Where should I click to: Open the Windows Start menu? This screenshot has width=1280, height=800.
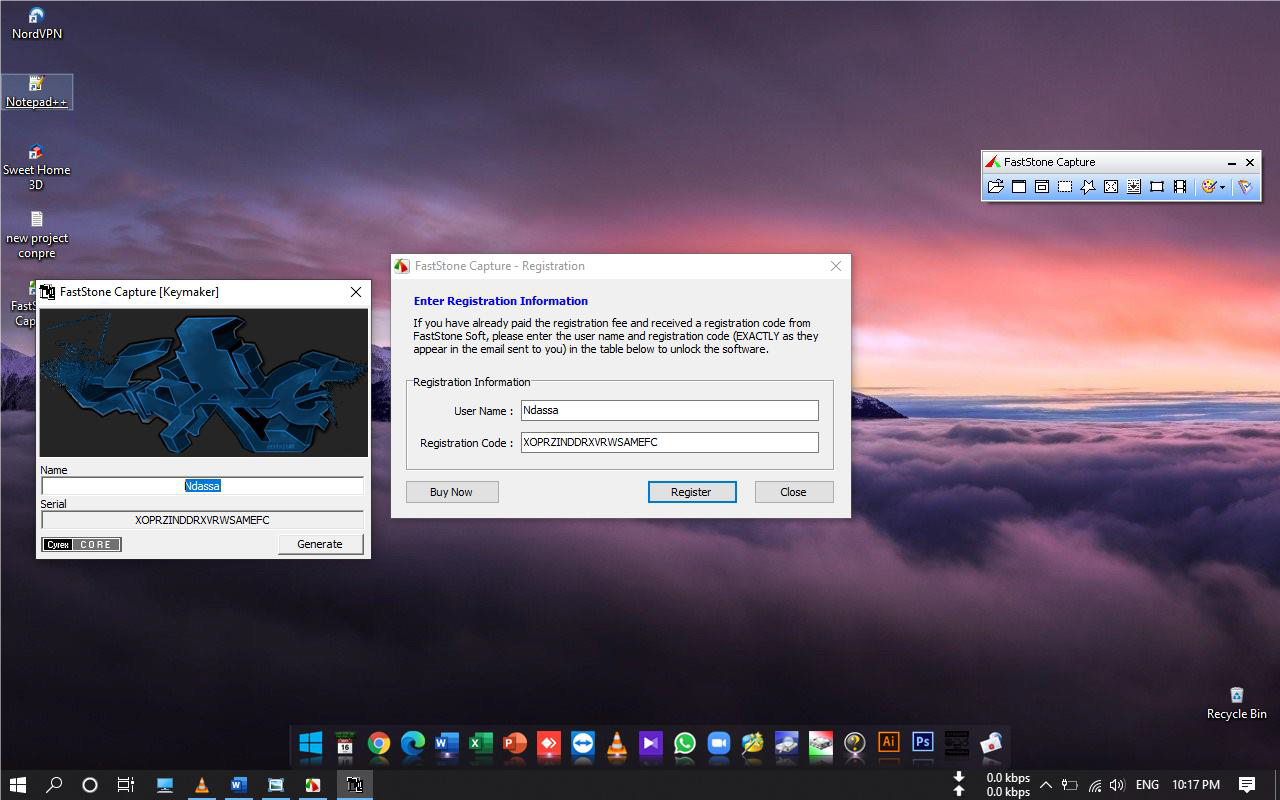click(17, 785)
